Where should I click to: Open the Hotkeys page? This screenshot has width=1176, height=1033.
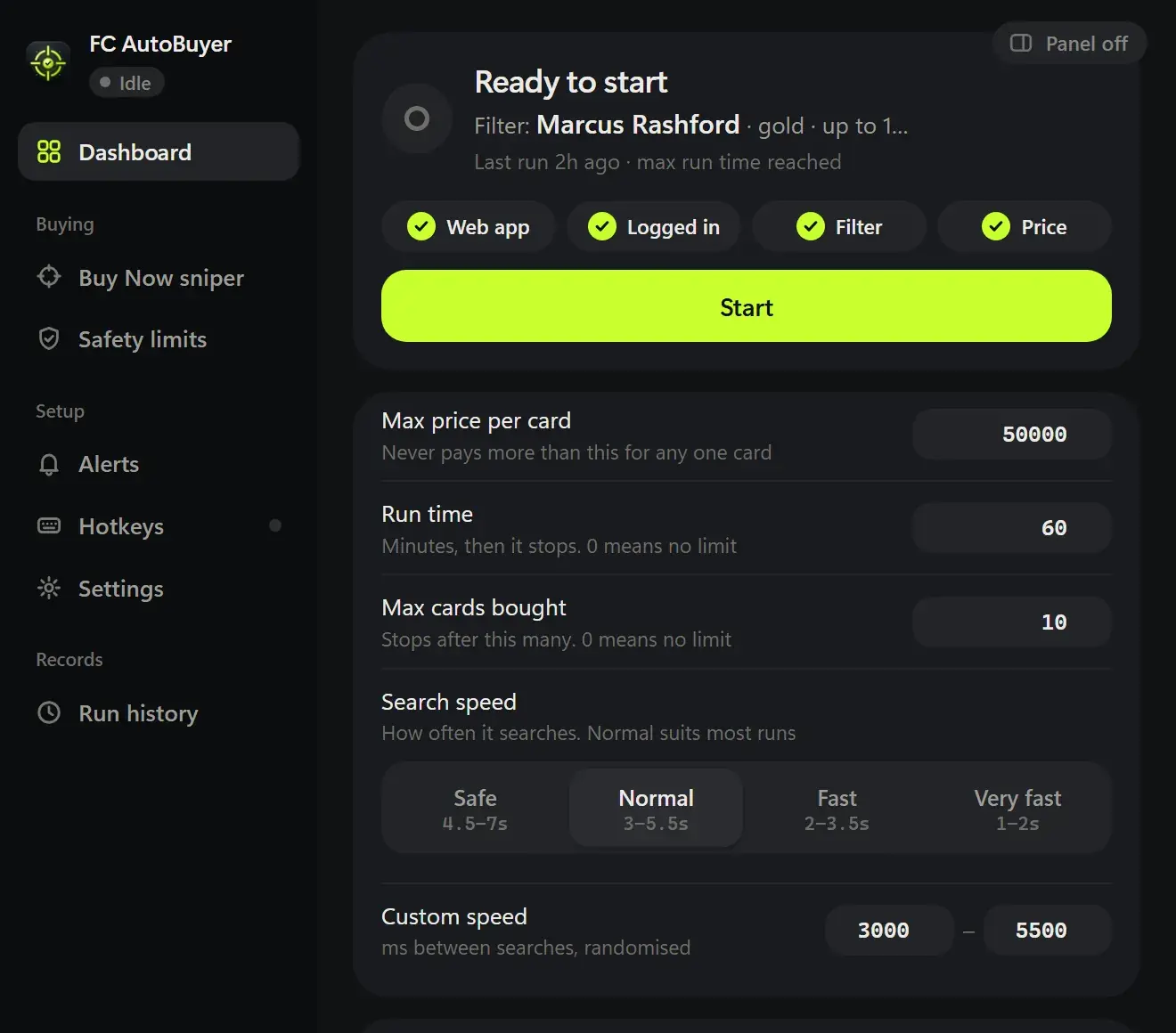click(x=159, y=526)
